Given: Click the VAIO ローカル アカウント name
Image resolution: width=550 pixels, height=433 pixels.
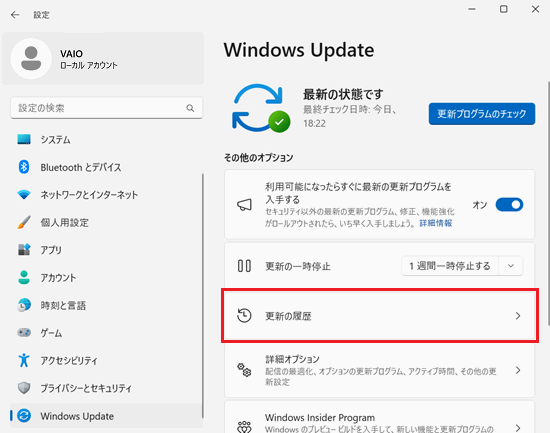Looking at the screenshot, I should point(88,59).
